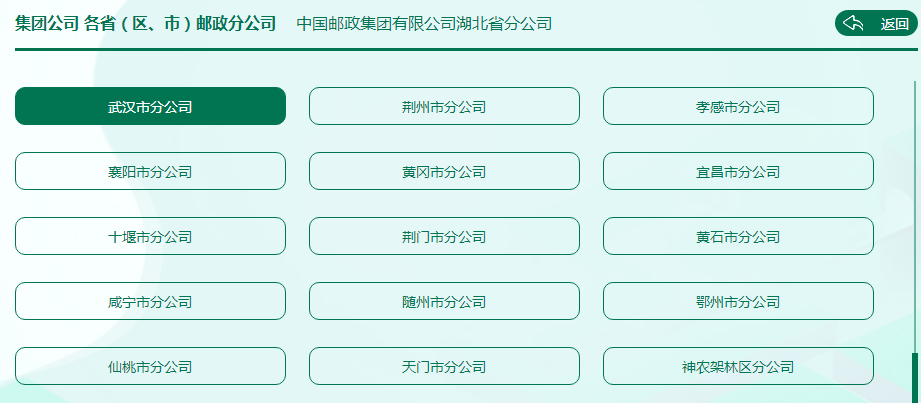Select 咸宁市分公司 branch
This screenshot has height=403, width=921.
click(150, 301)
